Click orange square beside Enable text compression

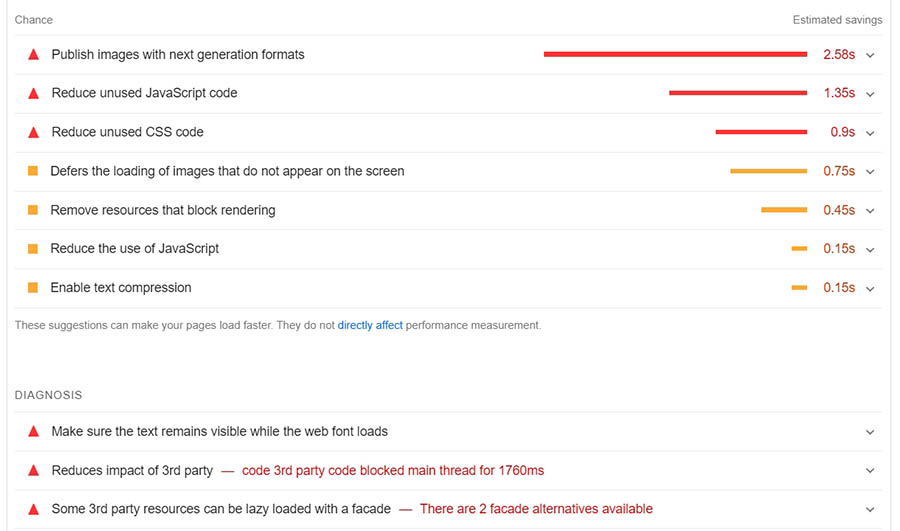click(x=33, y=288)
